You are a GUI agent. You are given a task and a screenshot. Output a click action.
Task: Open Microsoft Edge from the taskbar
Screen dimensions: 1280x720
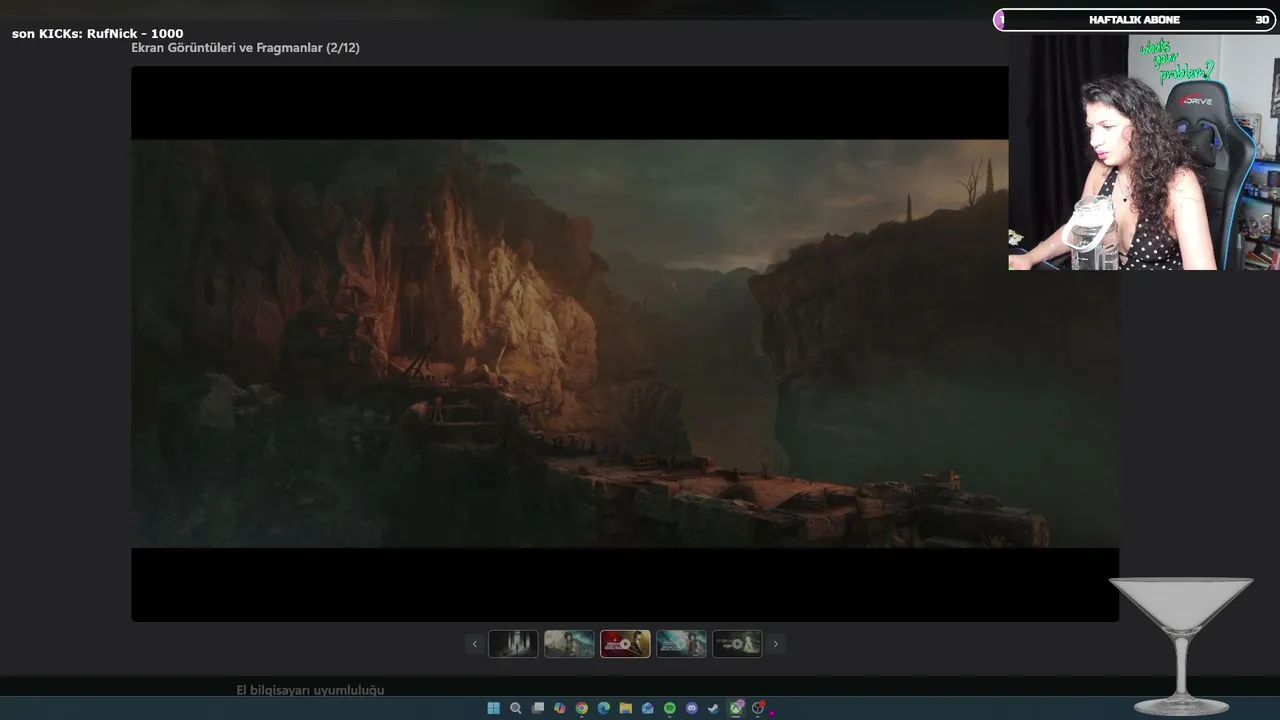603,708
